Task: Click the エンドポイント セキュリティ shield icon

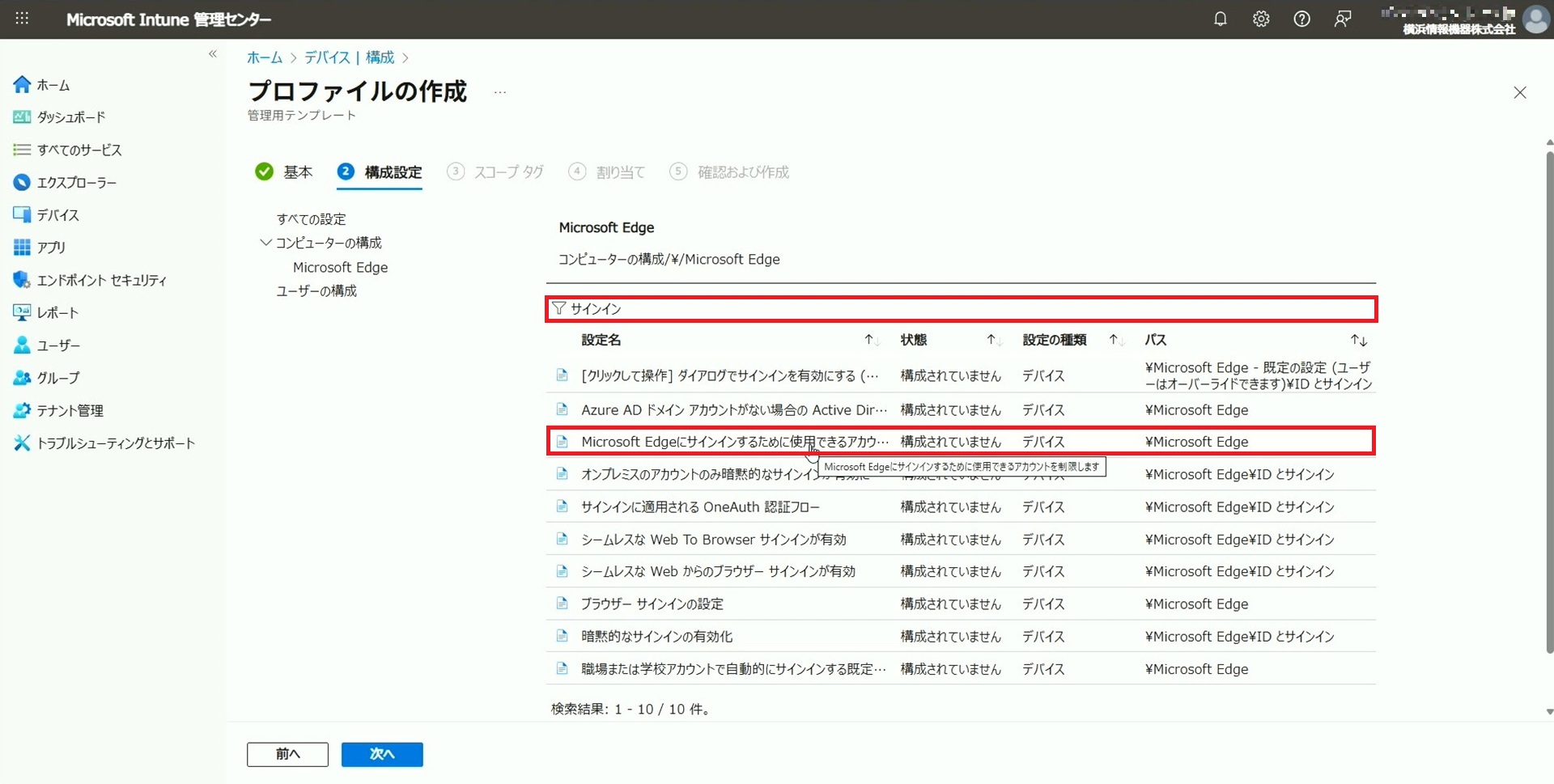Action: pos(22,280)
